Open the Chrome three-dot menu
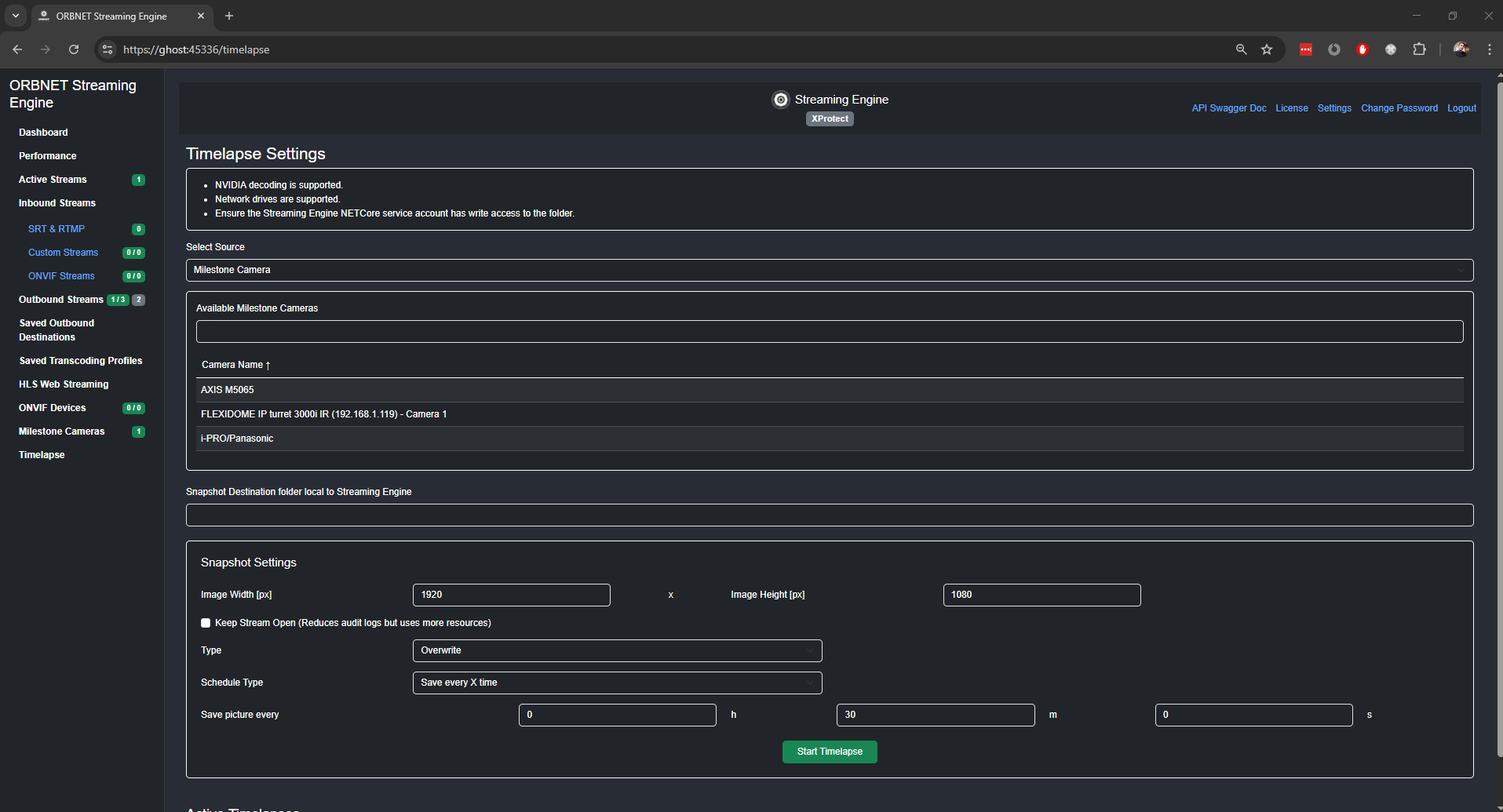Image resolution: width=1503 pixels, height=812 pixels. [1489, 49]
